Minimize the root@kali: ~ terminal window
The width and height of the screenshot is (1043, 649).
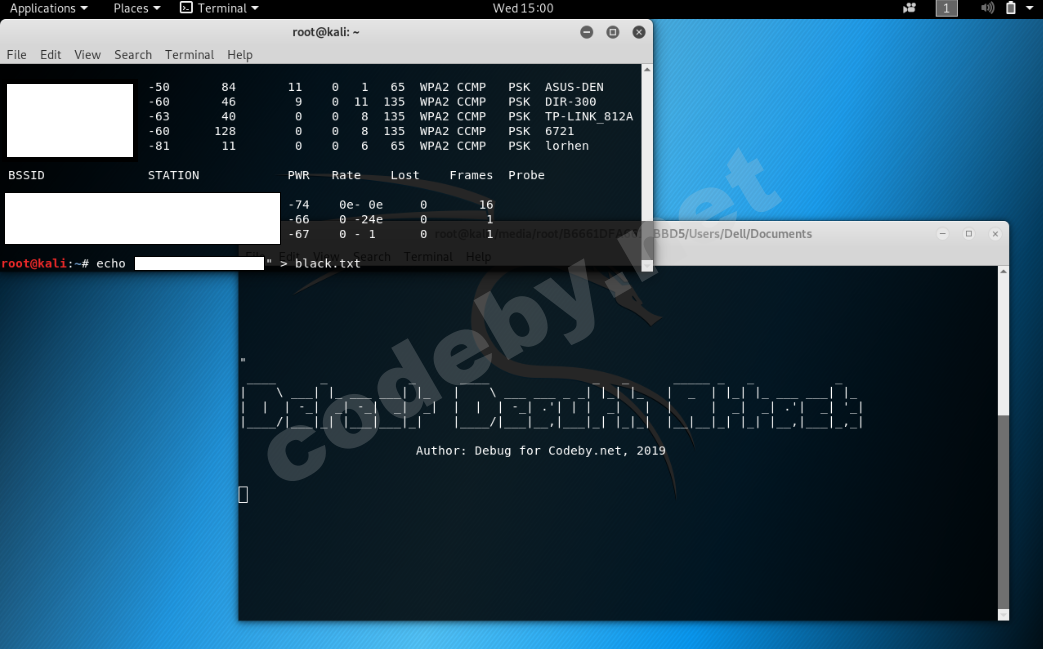(x=587, y=32)
